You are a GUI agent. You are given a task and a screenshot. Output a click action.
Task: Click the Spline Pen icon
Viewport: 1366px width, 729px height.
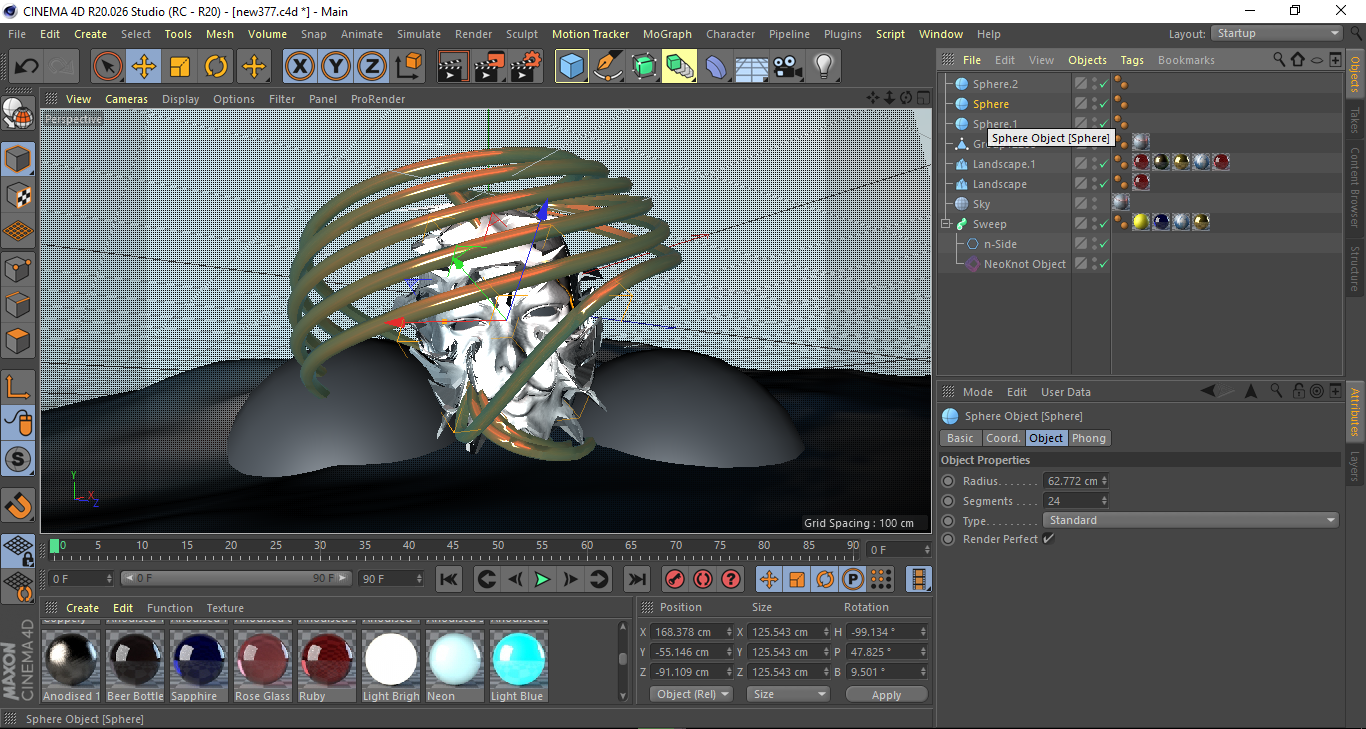(x=608, y=67)
